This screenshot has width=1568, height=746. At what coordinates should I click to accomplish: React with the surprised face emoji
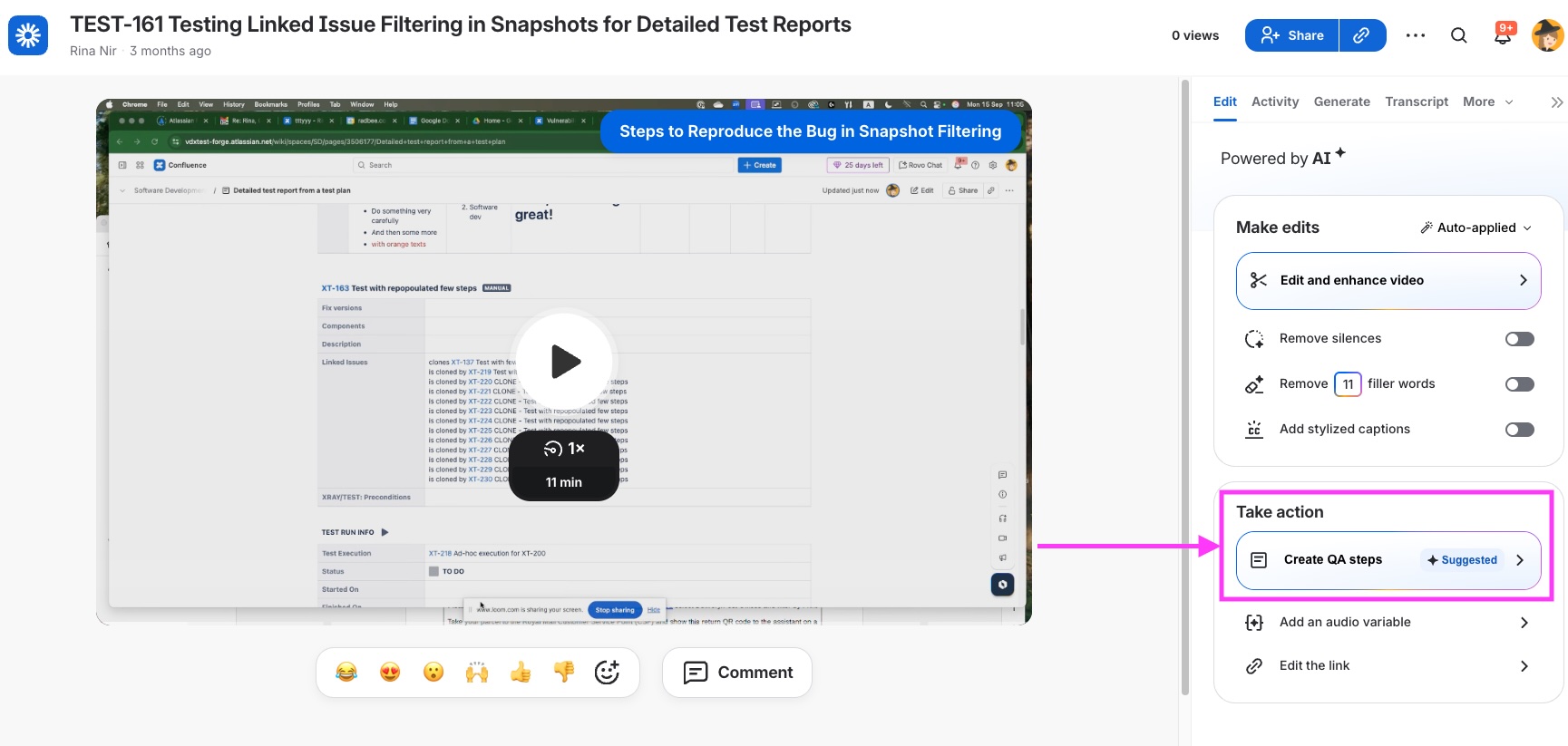click(433, 672)
